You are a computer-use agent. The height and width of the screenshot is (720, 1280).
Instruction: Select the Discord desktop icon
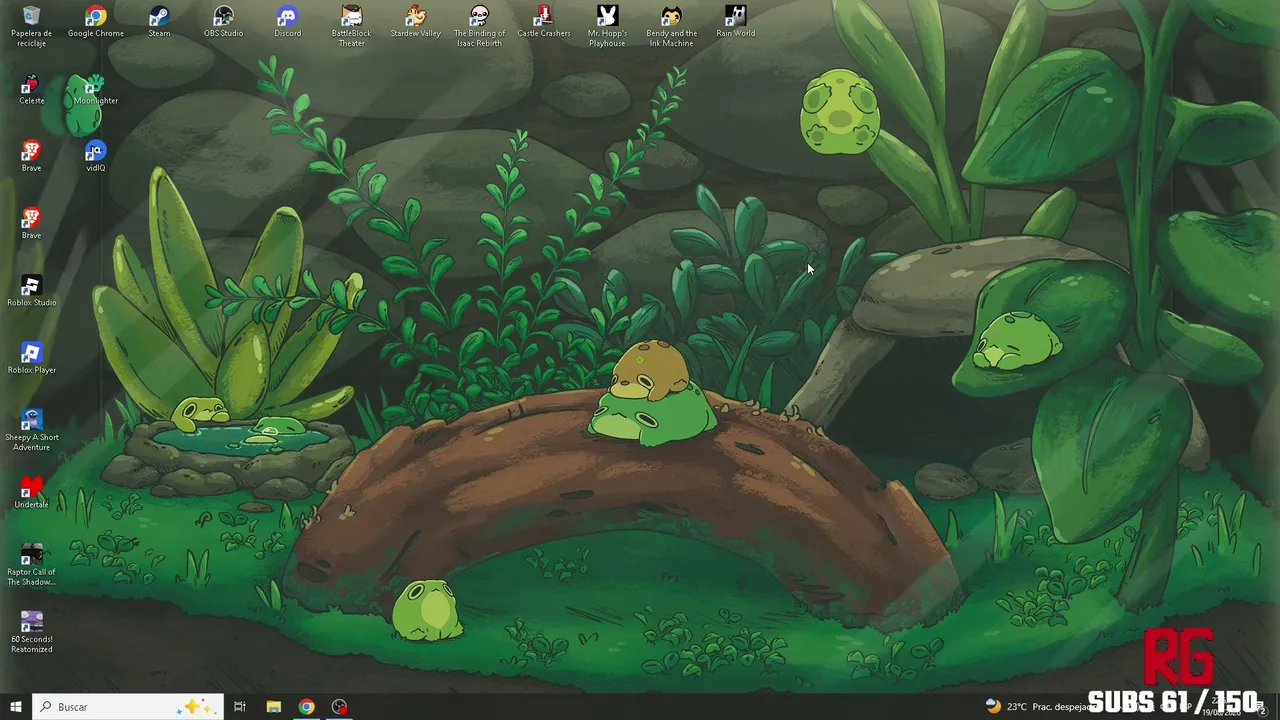tap(287, 22)
